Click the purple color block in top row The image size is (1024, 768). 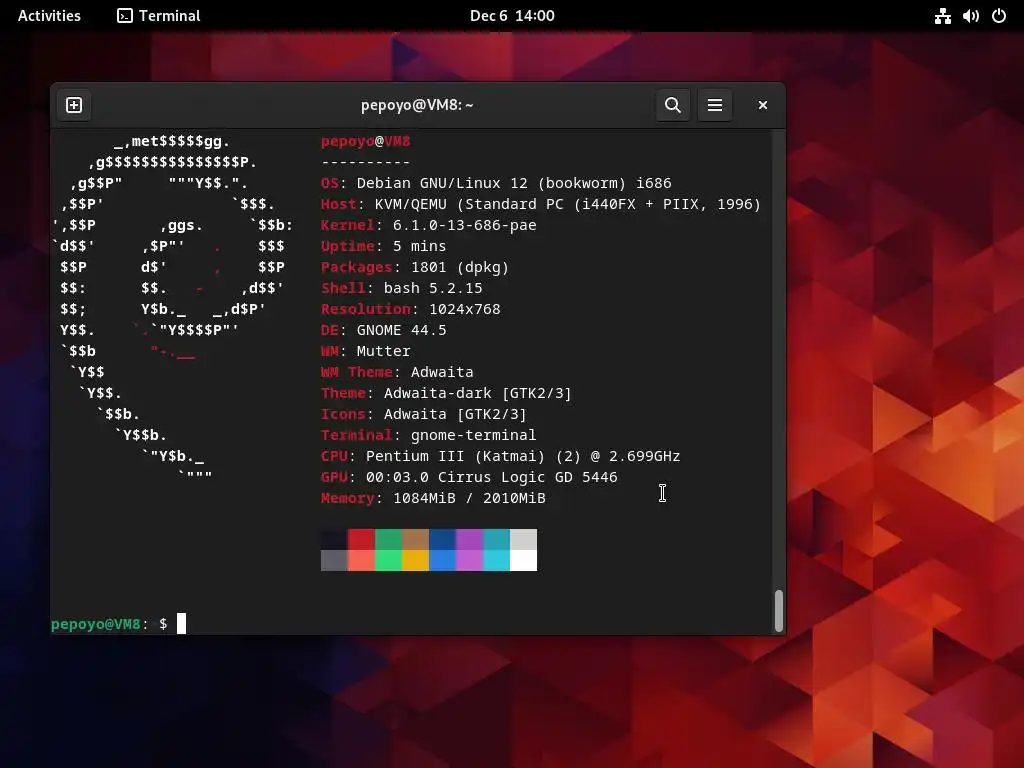tap(470, 539)
